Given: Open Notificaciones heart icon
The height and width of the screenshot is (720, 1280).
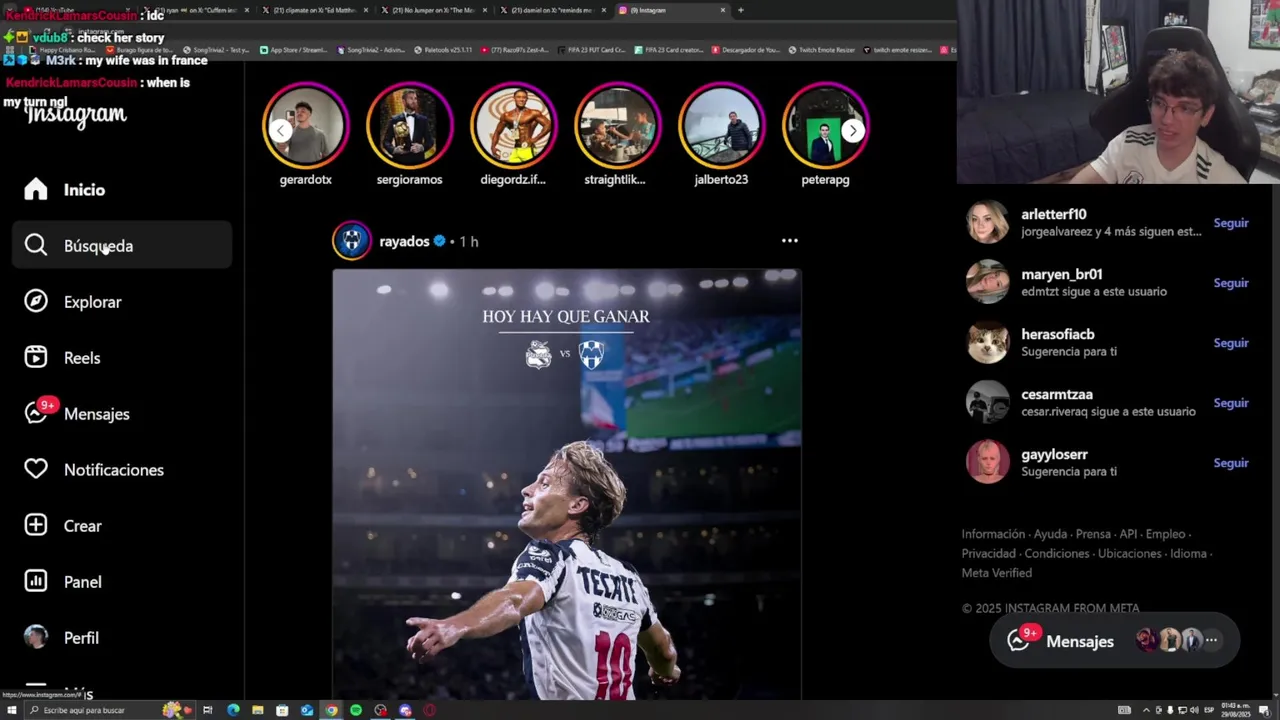Looking at the screenshot, I should pos(36,470).
